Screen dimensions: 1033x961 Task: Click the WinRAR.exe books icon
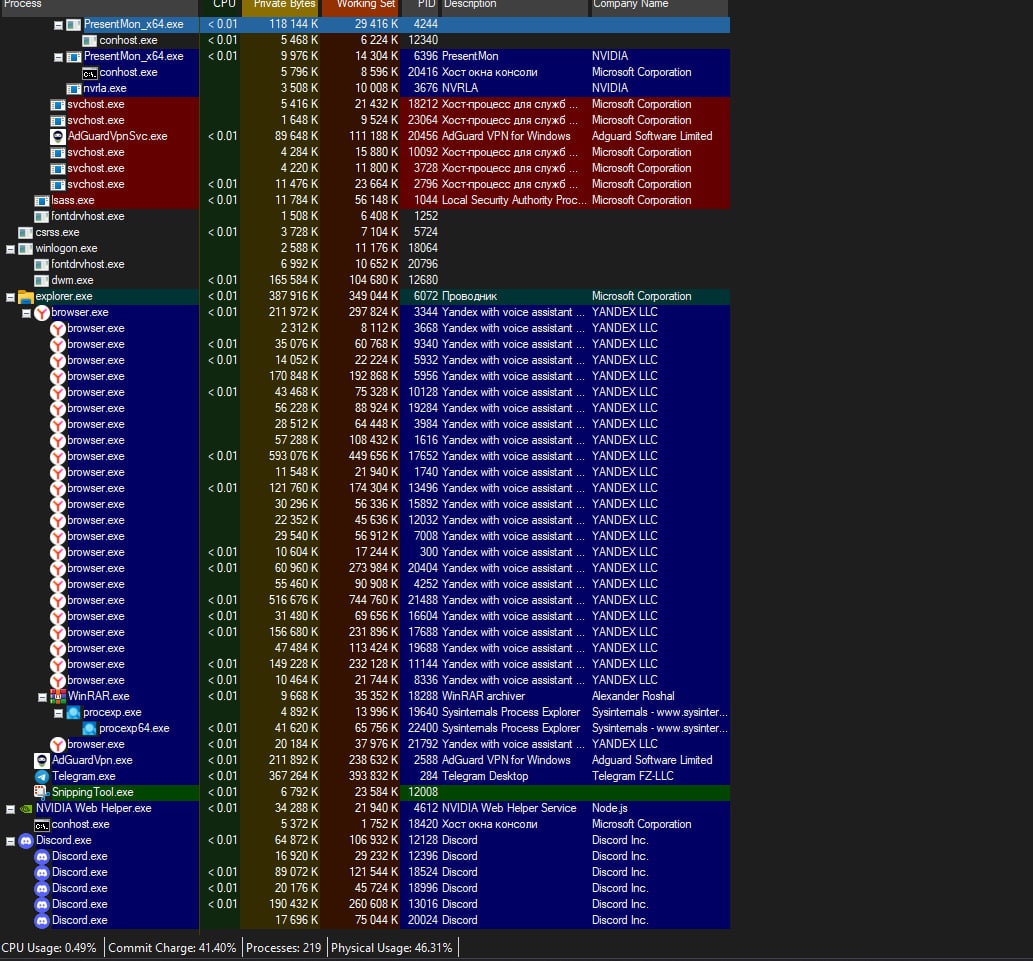[x=58, y=696]
